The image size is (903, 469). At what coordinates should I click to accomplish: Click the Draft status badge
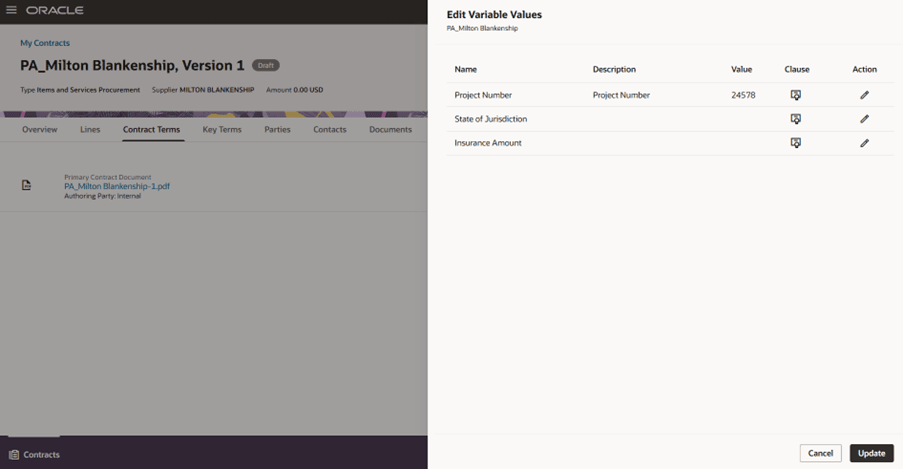265,65
